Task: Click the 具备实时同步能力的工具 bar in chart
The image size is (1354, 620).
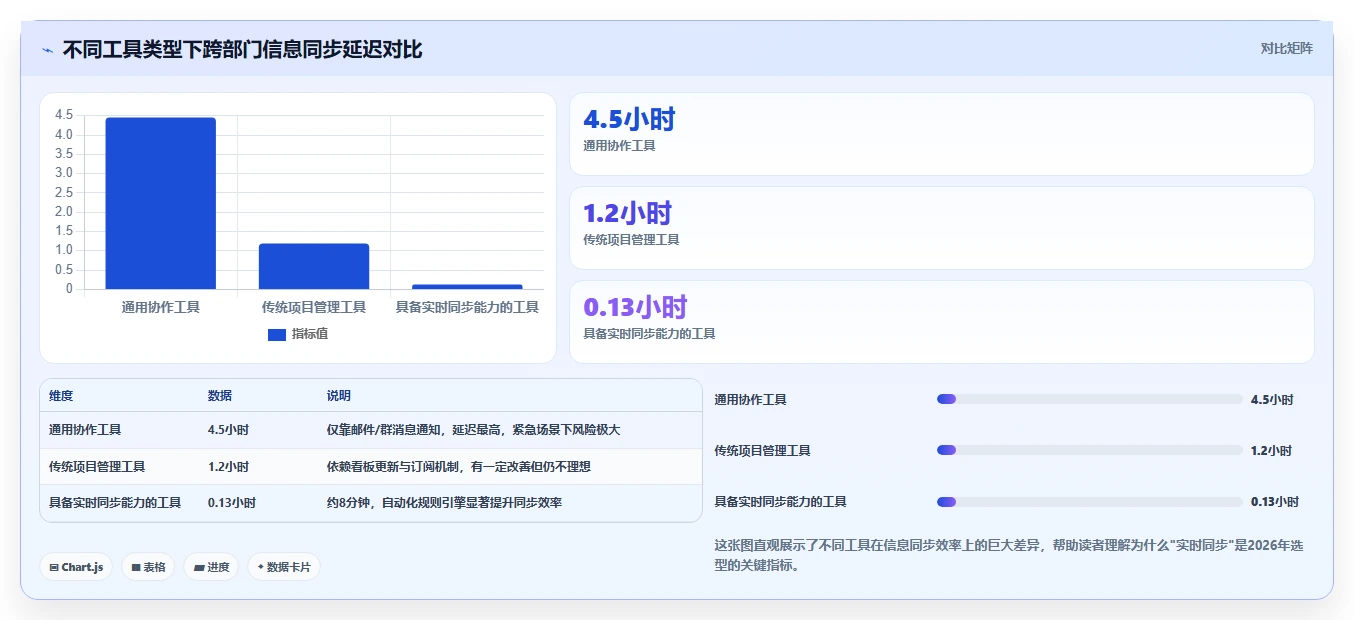Action: [467, 287]
